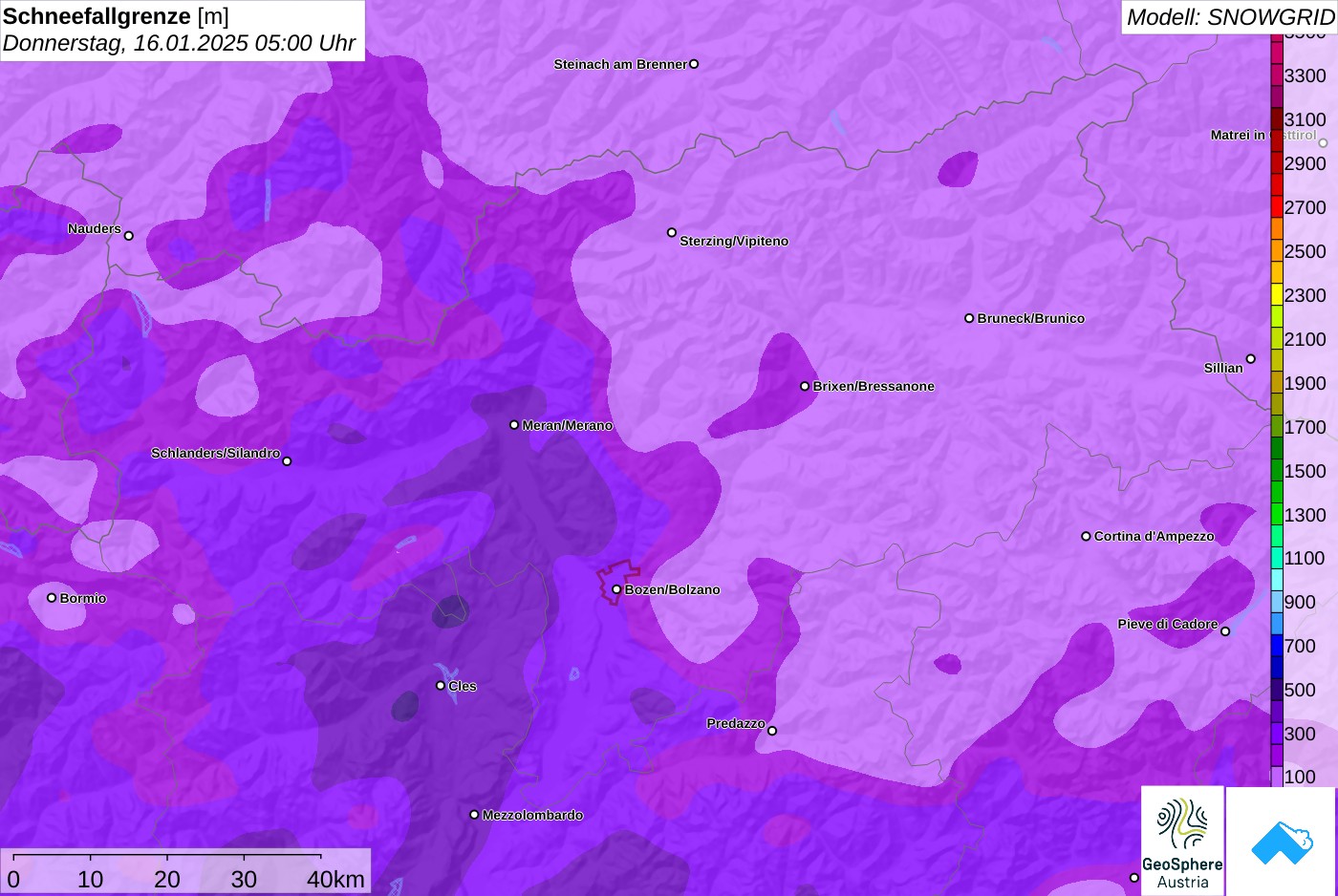The image size is (1338, 896).
Task: Click legend value '500'
Action: point(1300,690)
